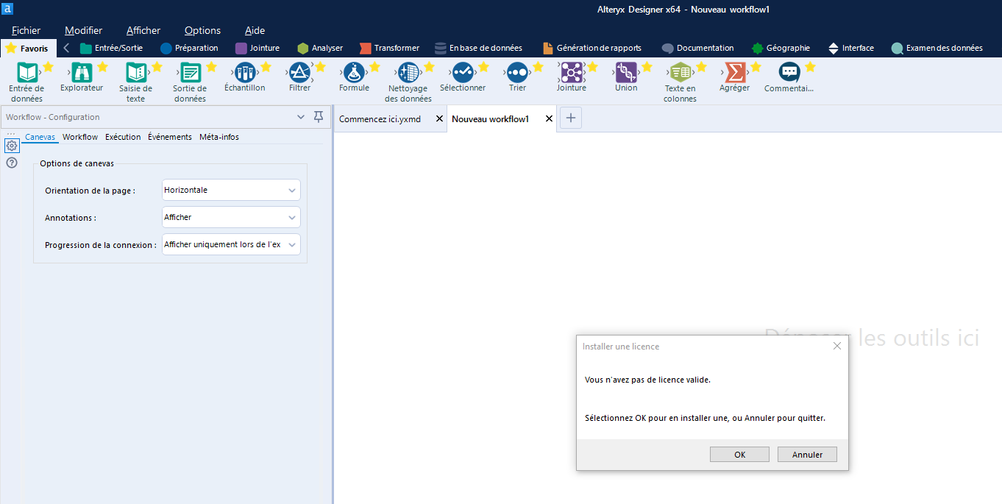Select the Jointure tool icon in favorites
This screenshot has height=504, width=1002.
[571, 72]
